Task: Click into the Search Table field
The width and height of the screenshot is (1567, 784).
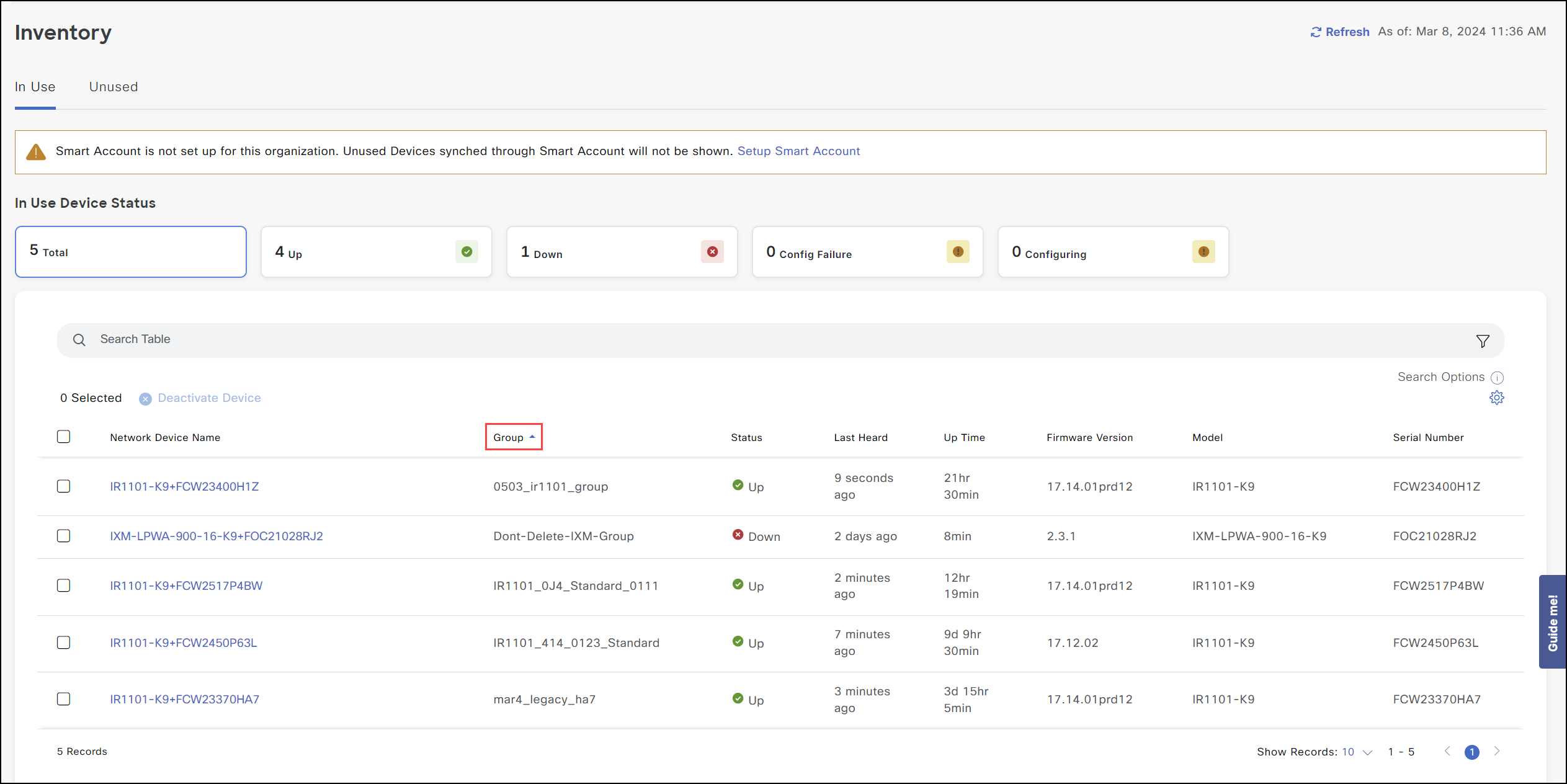Action: pyautogui.click(x=780, y=340)
